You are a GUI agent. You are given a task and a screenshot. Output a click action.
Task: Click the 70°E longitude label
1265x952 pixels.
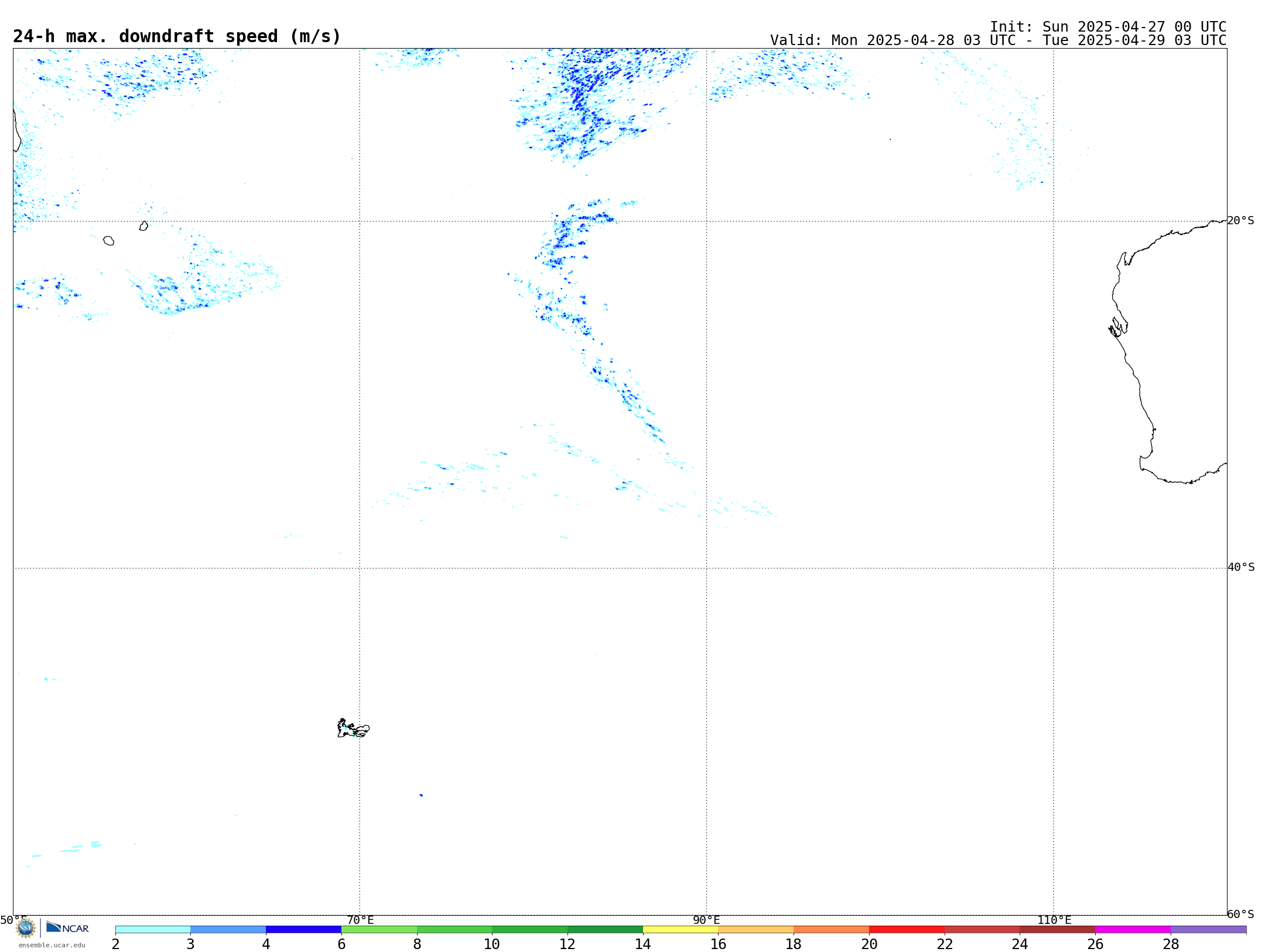click(x=360, y=920)
